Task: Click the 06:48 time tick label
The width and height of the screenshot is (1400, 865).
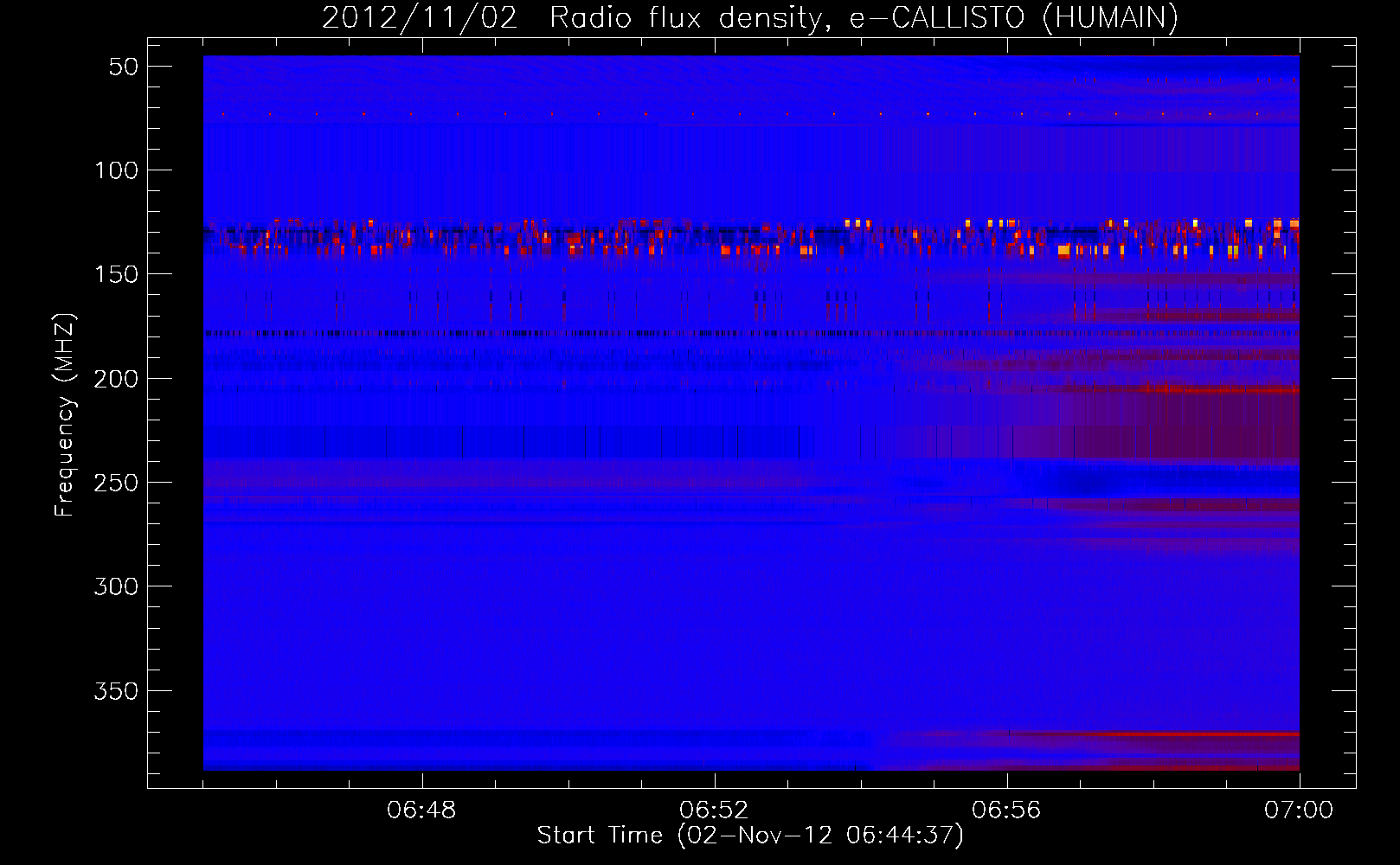Action: click(421, 811)
